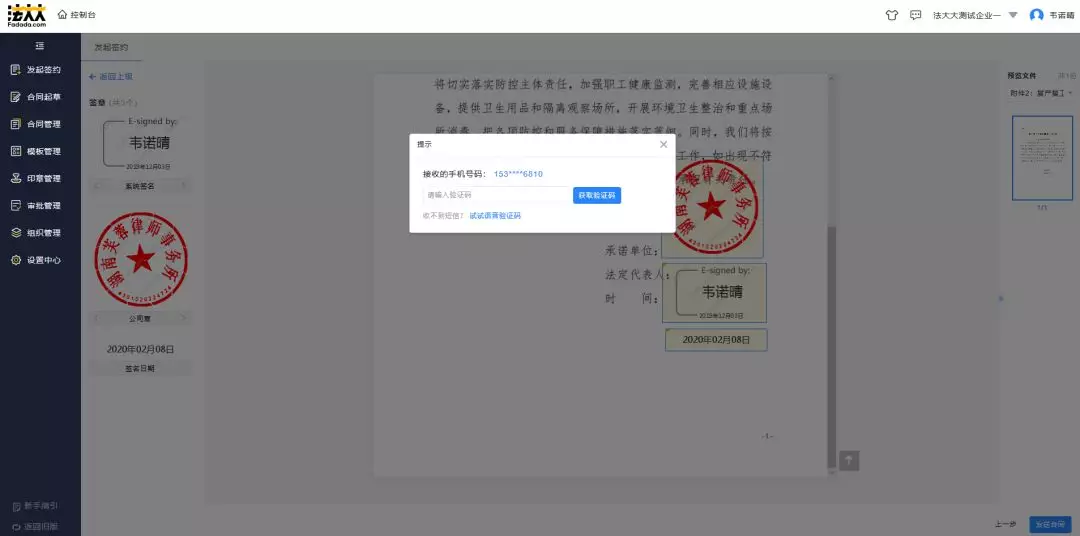This screenshot has height=536, width=1080.
Task: Click the home 控制台 icon
Action: pos(62,15)
